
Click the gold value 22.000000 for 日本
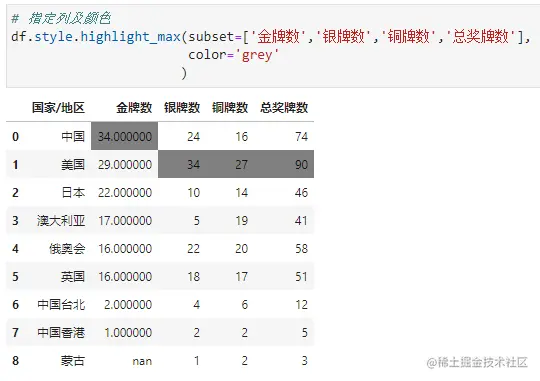coord(125,192)
